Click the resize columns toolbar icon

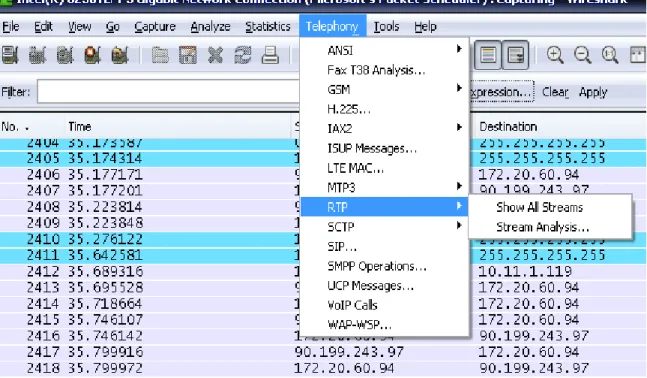point(638,55)
